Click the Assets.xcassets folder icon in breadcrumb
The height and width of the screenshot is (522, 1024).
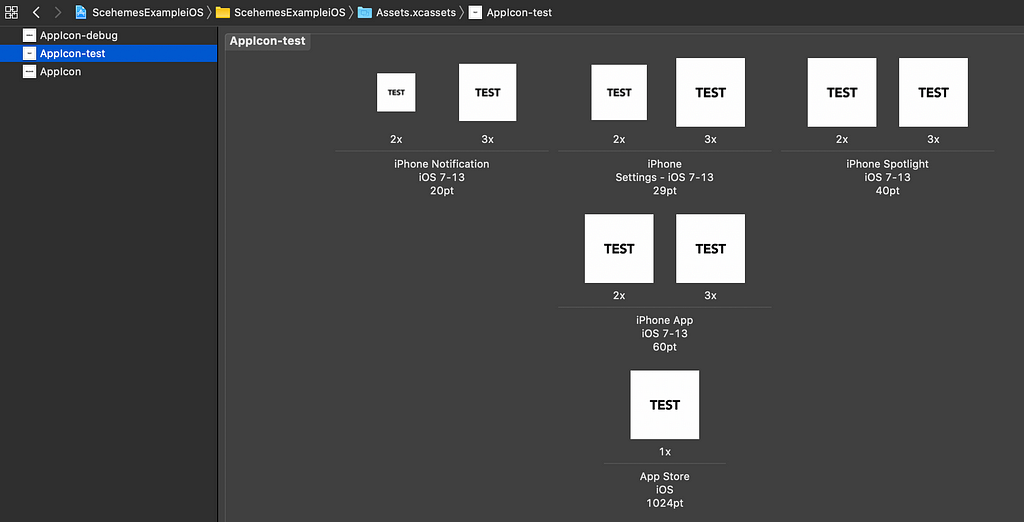364,12
